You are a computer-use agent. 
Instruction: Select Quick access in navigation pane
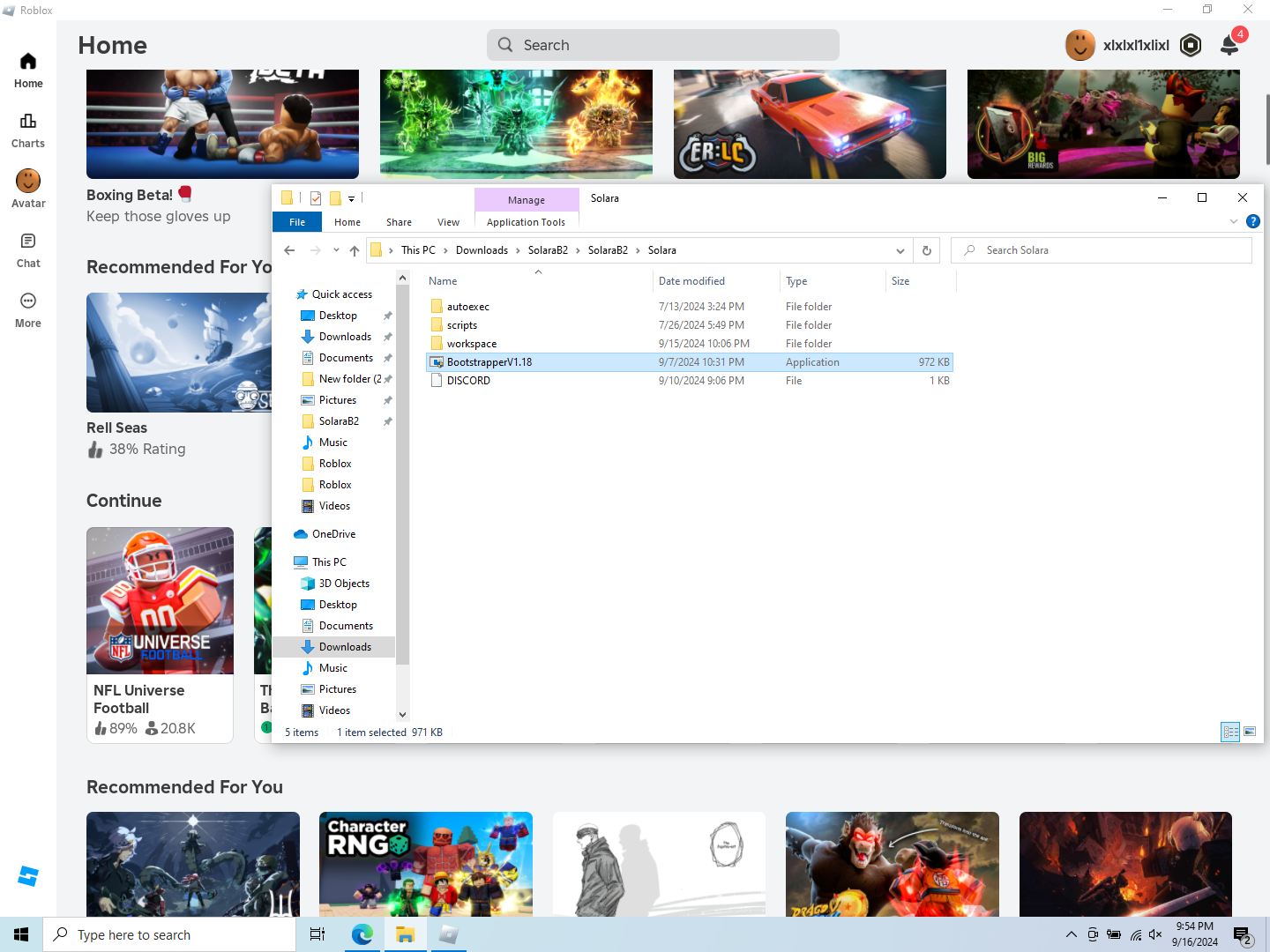(342, 294)
